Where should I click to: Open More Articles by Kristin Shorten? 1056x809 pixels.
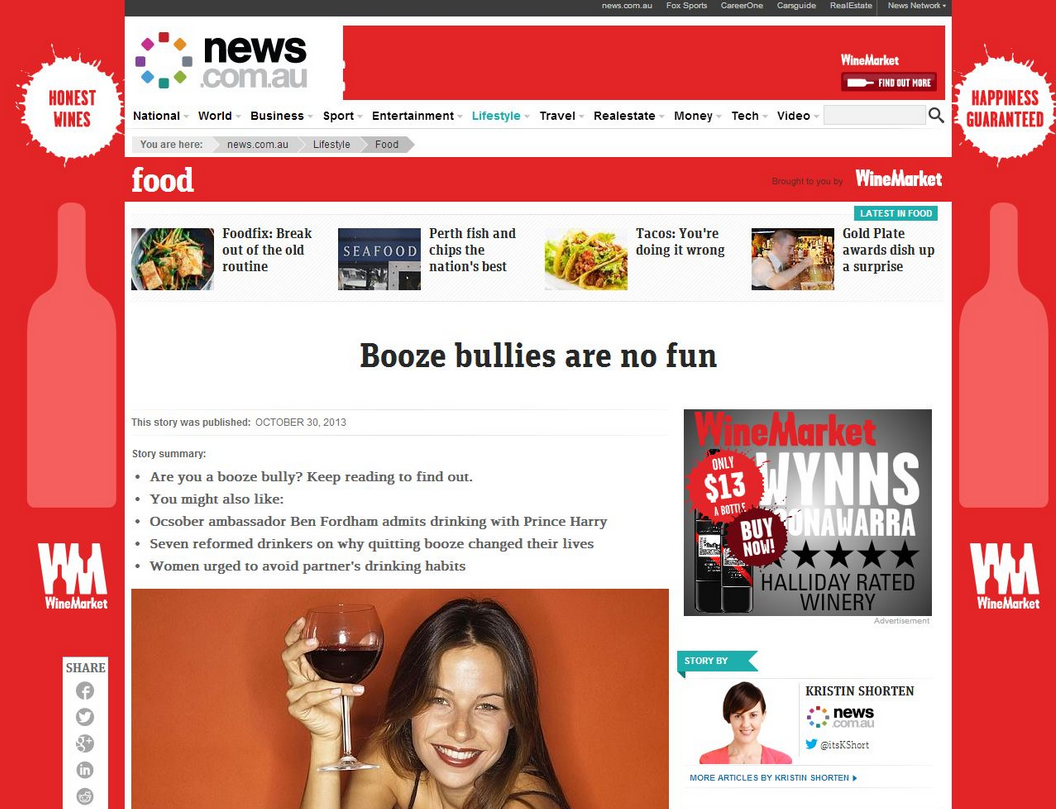tap(773, 778)
